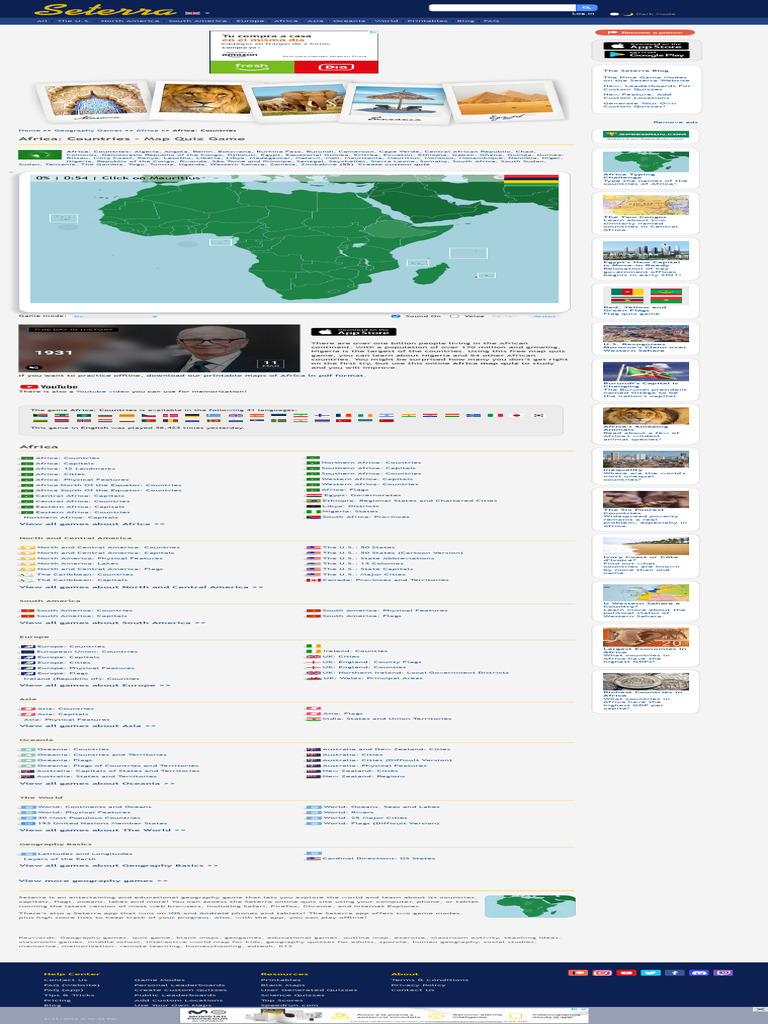Image resolution: width=768 pixels, height=1024 pixels.
Task: Click the Seterra logo in the header
Action: click(105, 9)
